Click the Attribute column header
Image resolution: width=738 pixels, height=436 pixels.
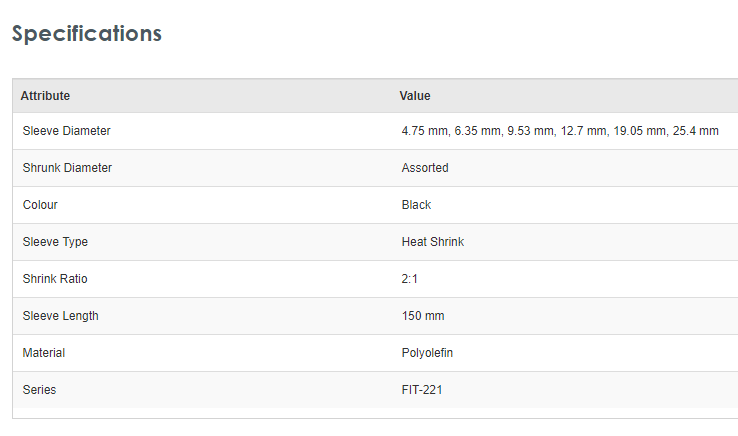(45, 96)
